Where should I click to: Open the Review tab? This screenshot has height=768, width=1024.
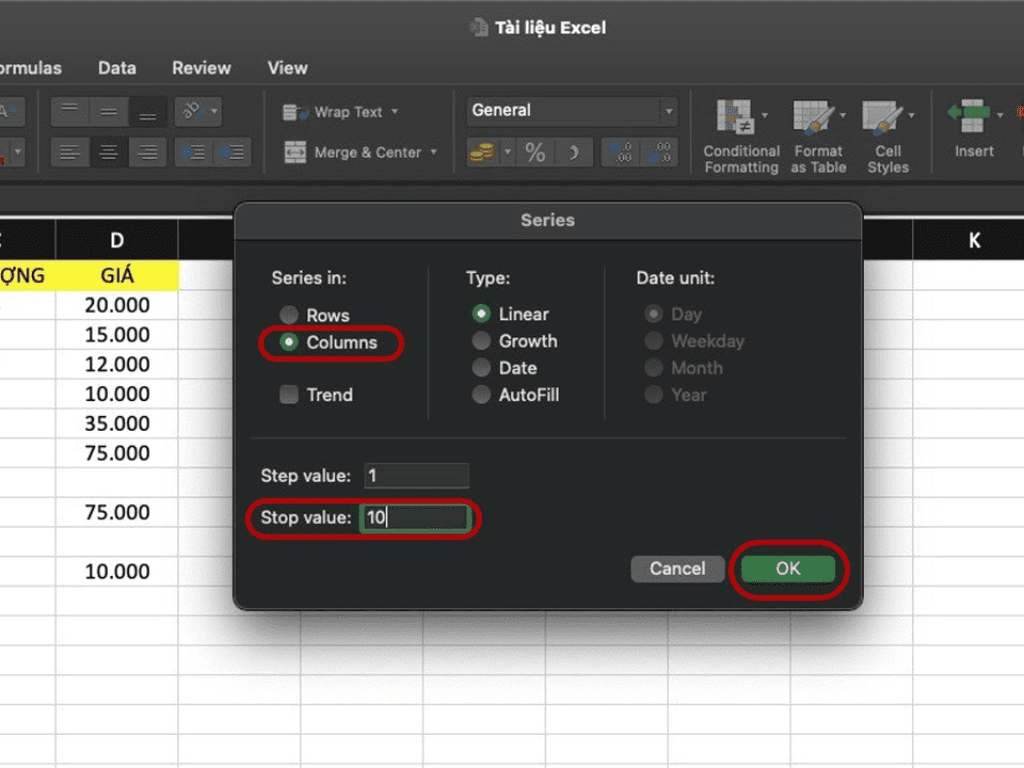pyautogui.click(x=201, y=68)
